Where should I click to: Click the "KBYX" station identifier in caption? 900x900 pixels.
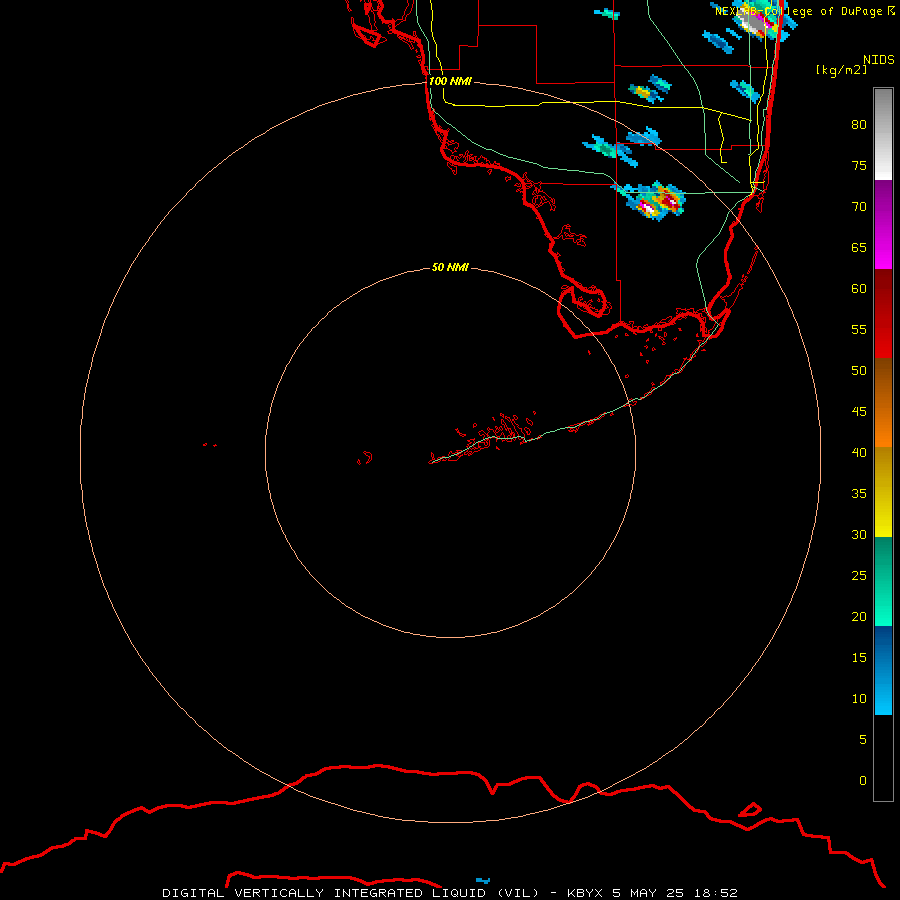(585, 893)
